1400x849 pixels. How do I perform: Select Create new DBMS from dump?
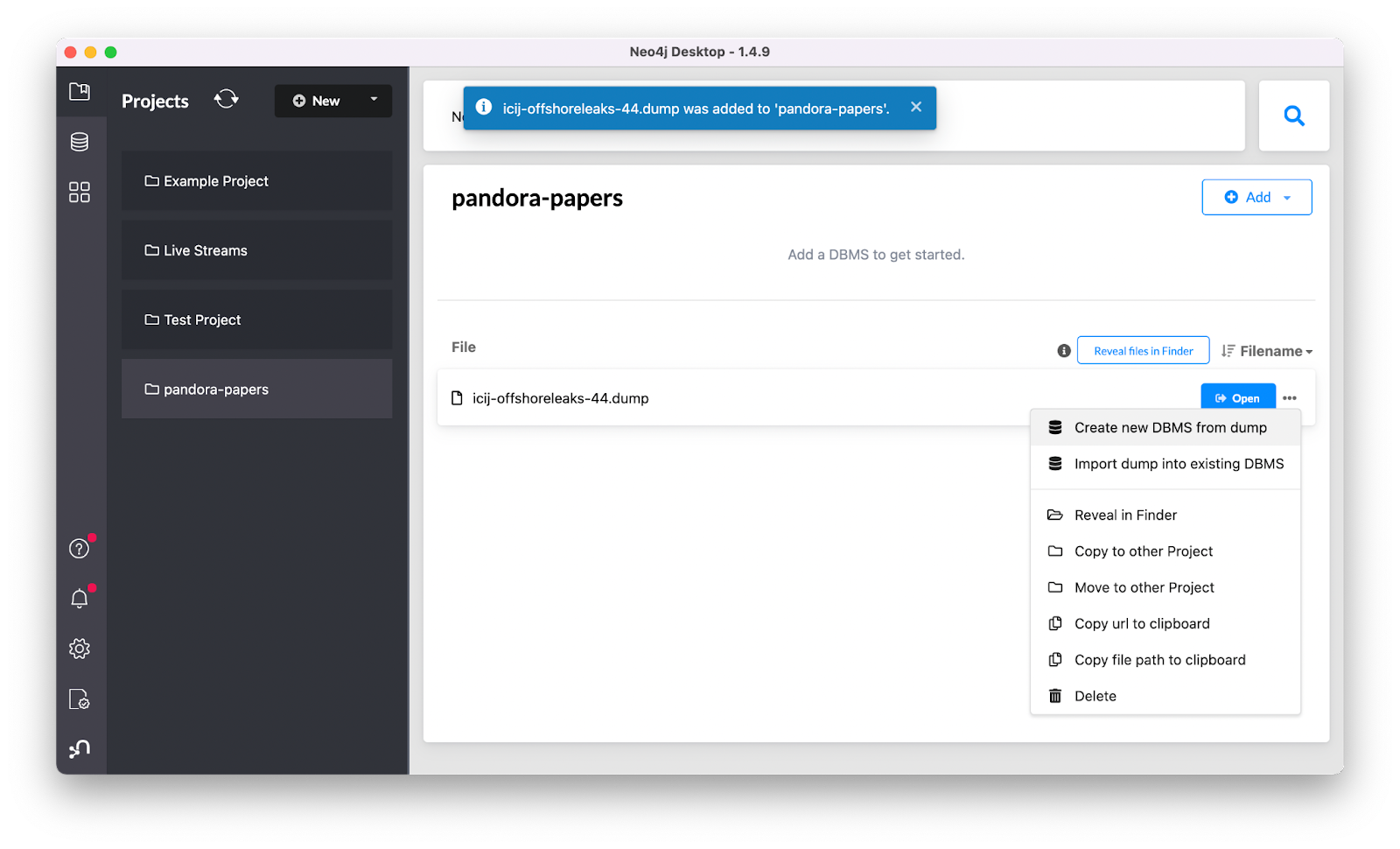tap(1165, 427)
